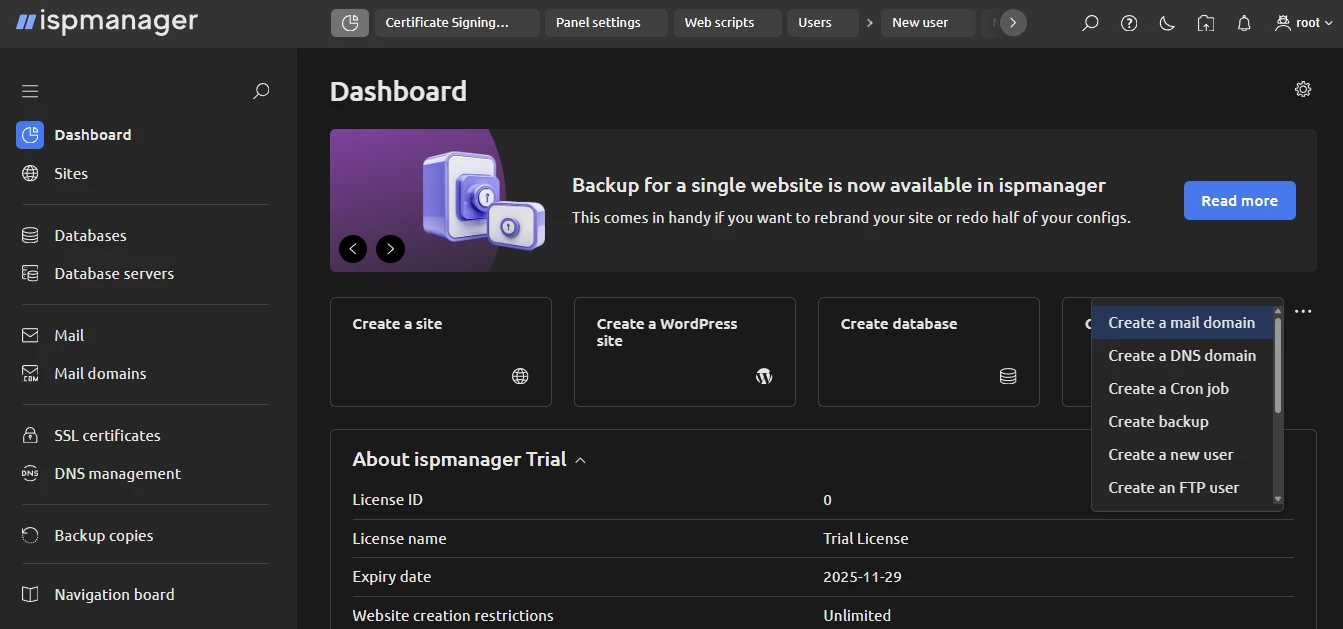Open the root account dropdown
The width and height of the screenshot is (1343, 629).
click(1302, 22)
